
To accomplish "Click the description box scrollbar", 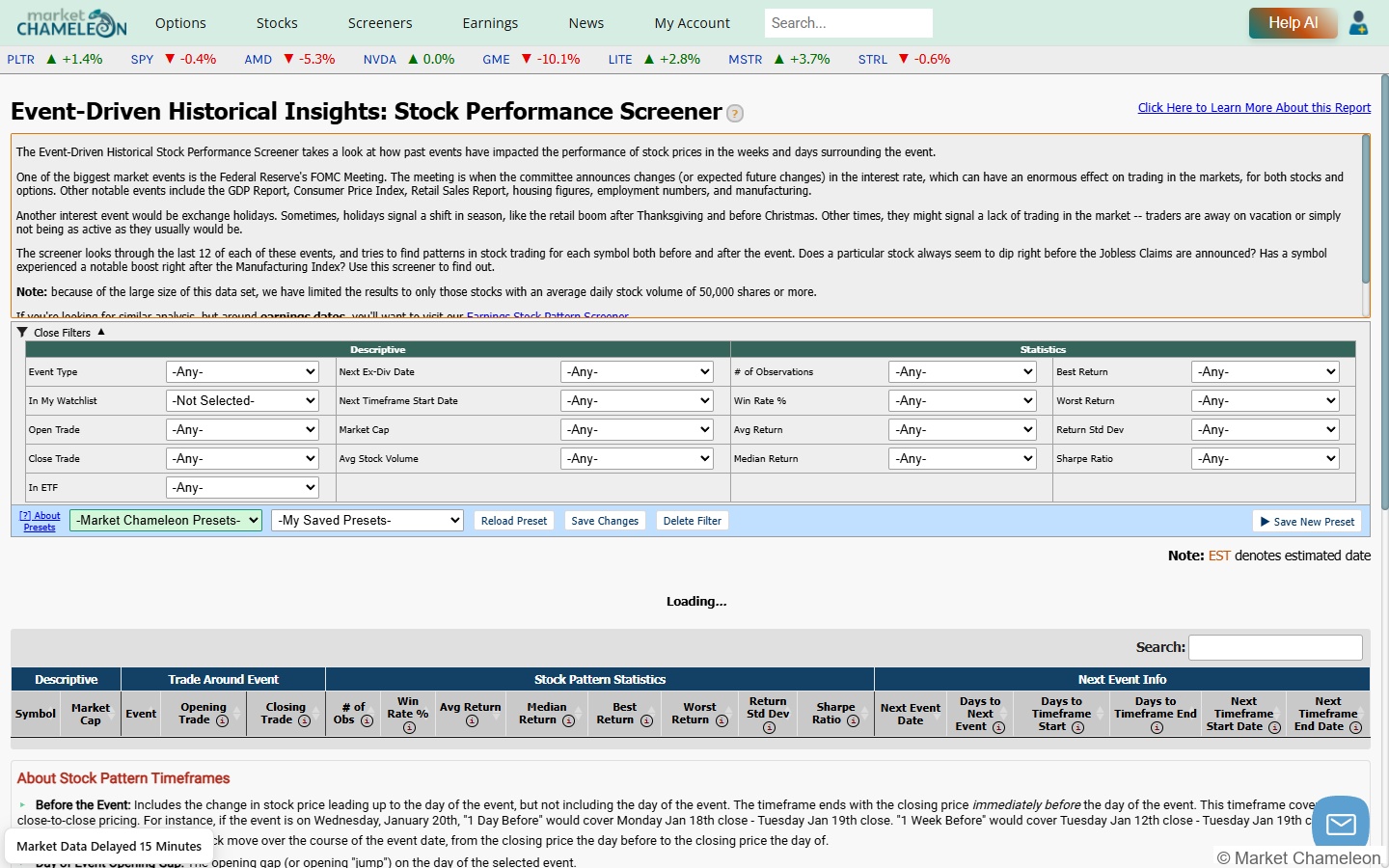I will point(1366,209).
